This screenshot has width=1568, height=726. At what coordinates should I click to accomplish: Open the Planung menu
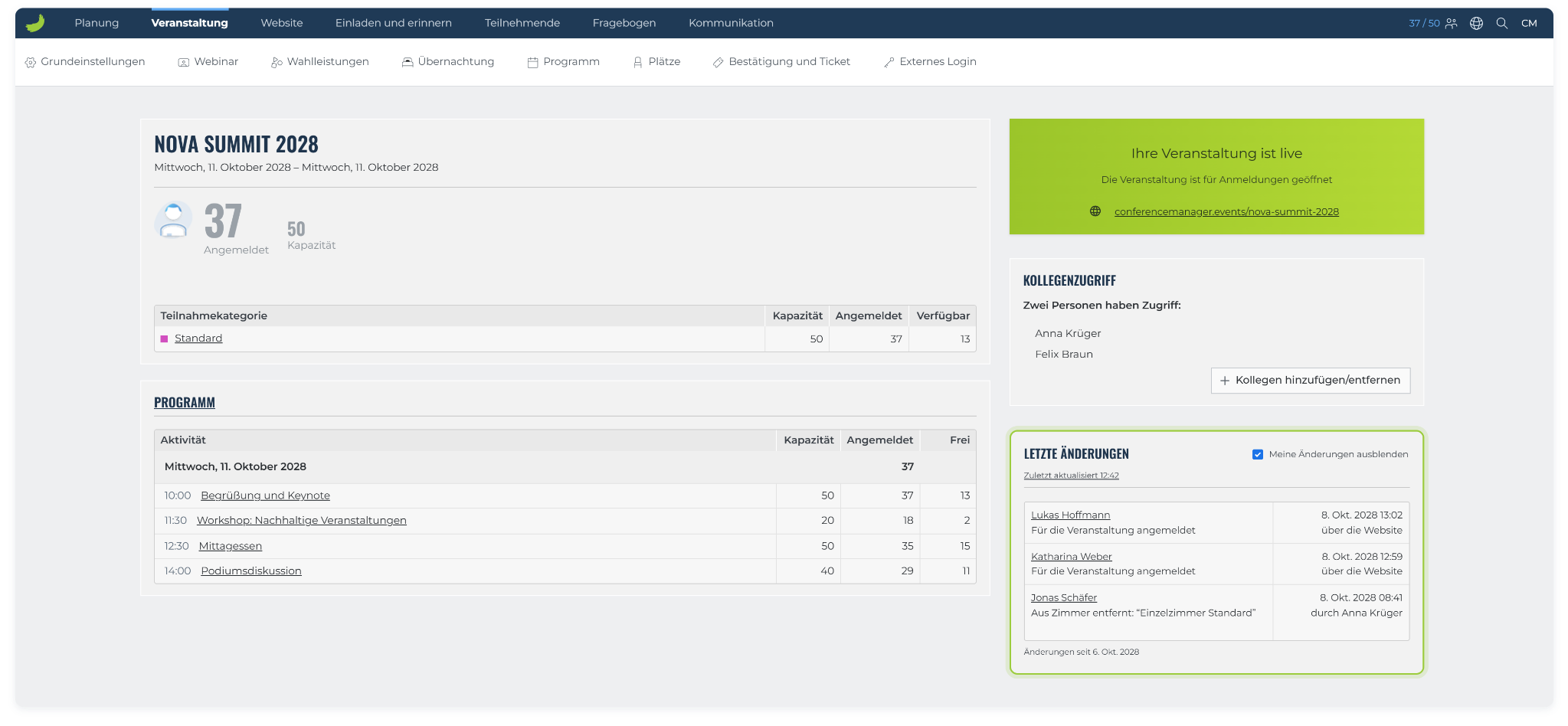[x=97, y=23]
